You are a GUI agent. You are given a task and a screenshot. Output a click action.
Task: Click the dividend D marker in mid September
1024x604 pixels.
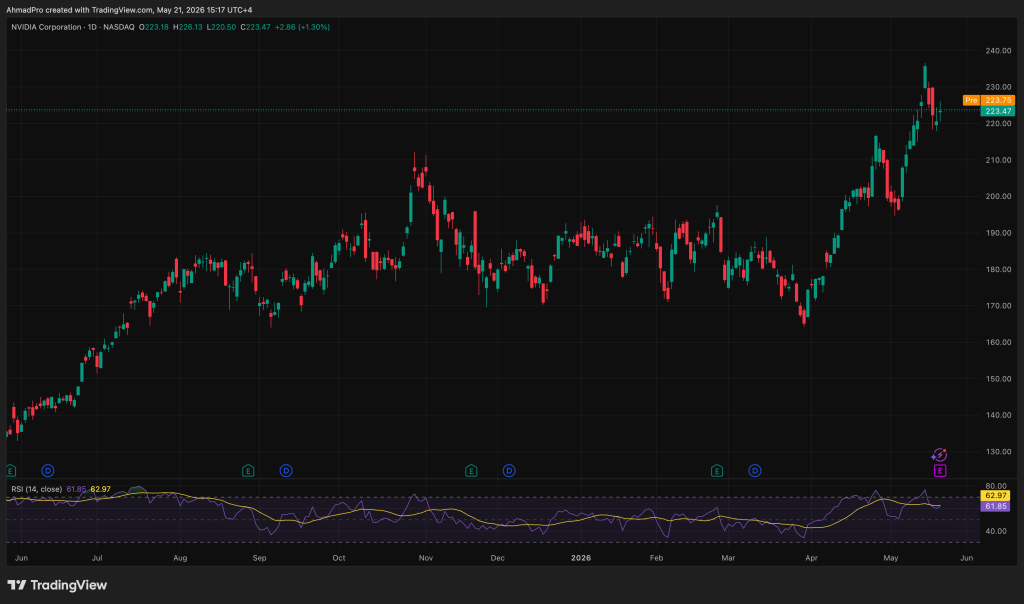pos(286,471)
